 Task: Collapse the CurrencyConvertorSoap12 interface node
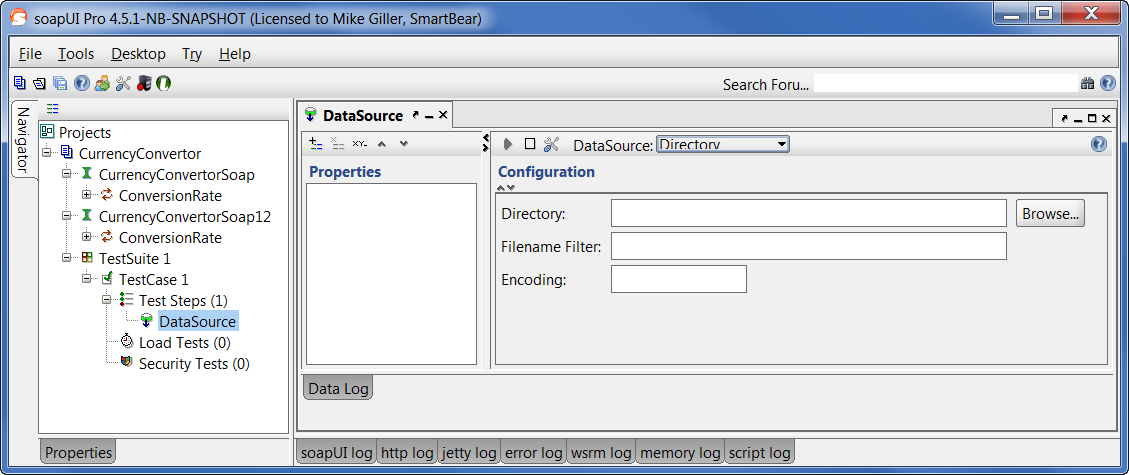click(x=67, y=216)
